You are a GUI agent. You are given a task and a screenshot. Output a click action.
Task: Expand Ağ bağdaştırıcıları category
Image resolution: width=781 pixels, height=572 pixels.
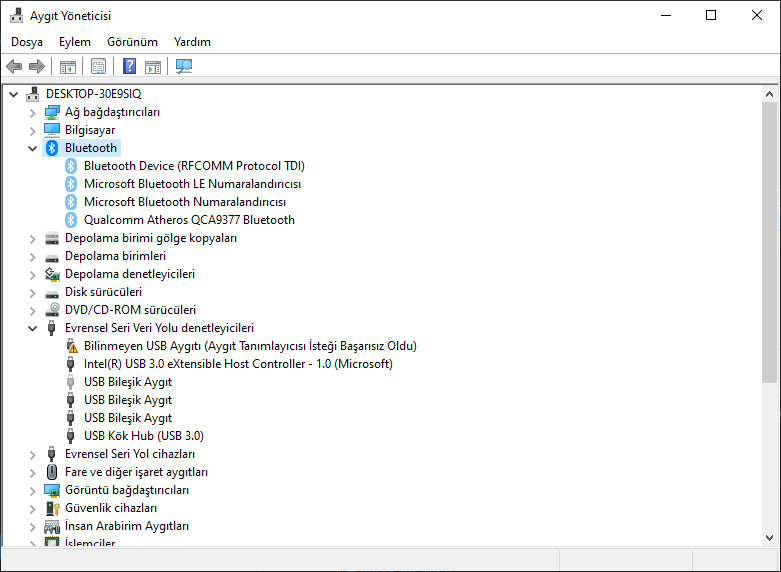[x=33, y=113]
